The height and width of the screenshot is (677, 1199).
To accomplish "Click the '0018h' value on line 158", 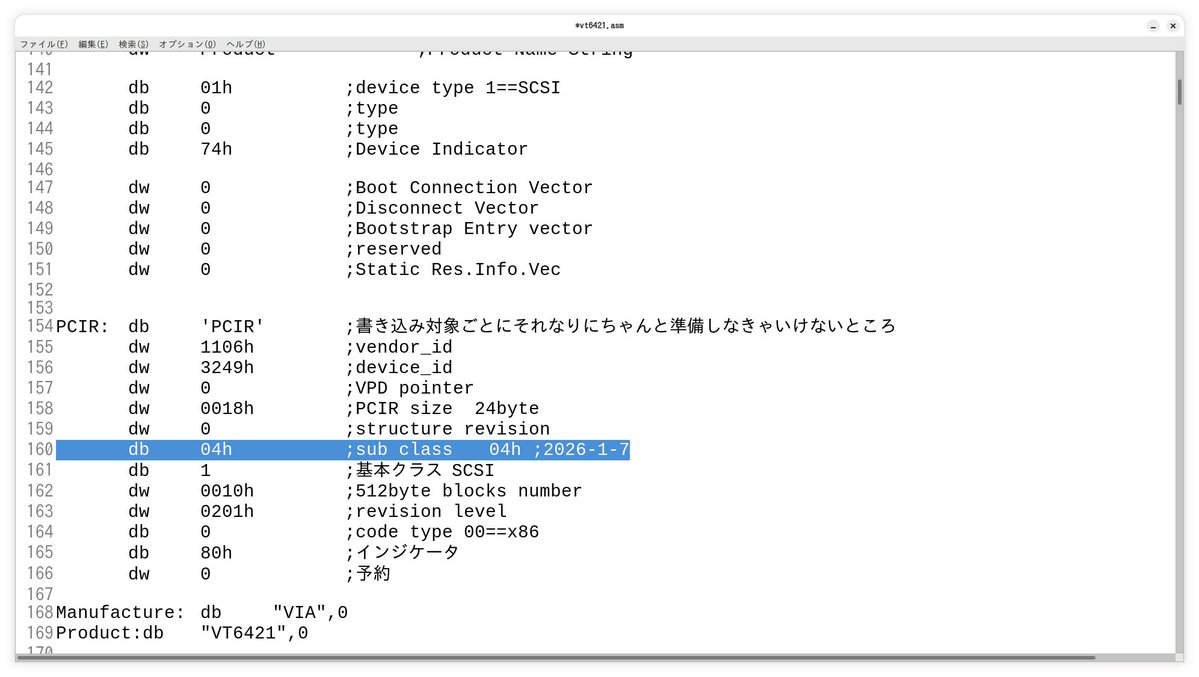I will (227, 409).
